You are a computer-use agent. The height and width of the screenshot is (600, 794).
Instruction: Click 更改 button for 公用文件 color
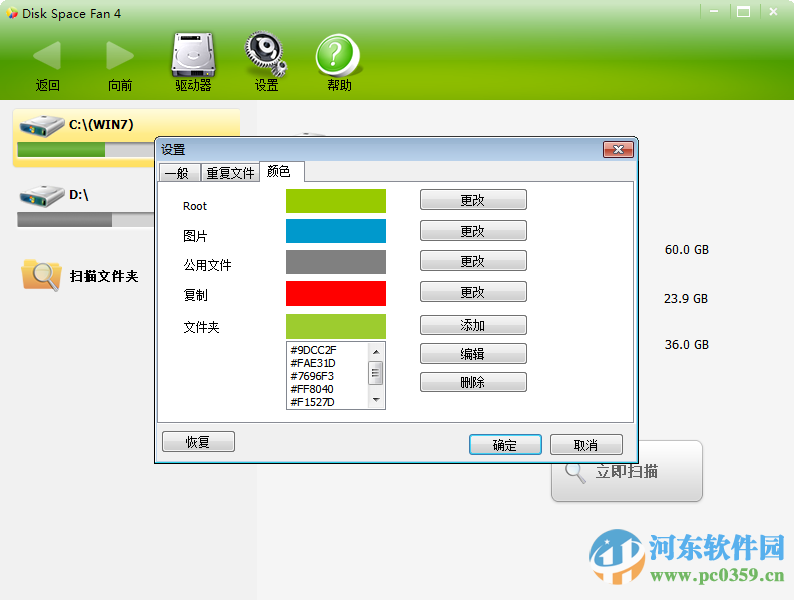(473, 261)
